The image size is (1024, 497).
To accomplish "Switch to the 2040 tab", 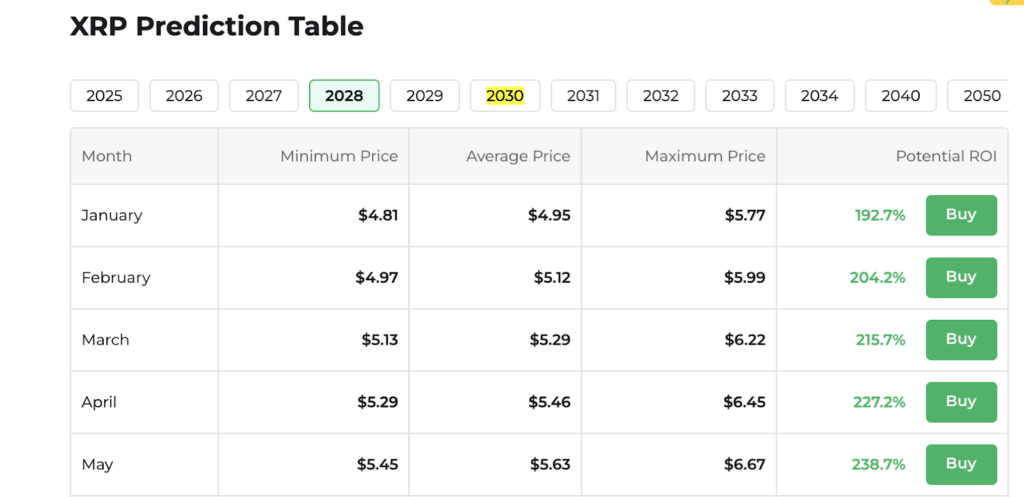I will (900, 96).
